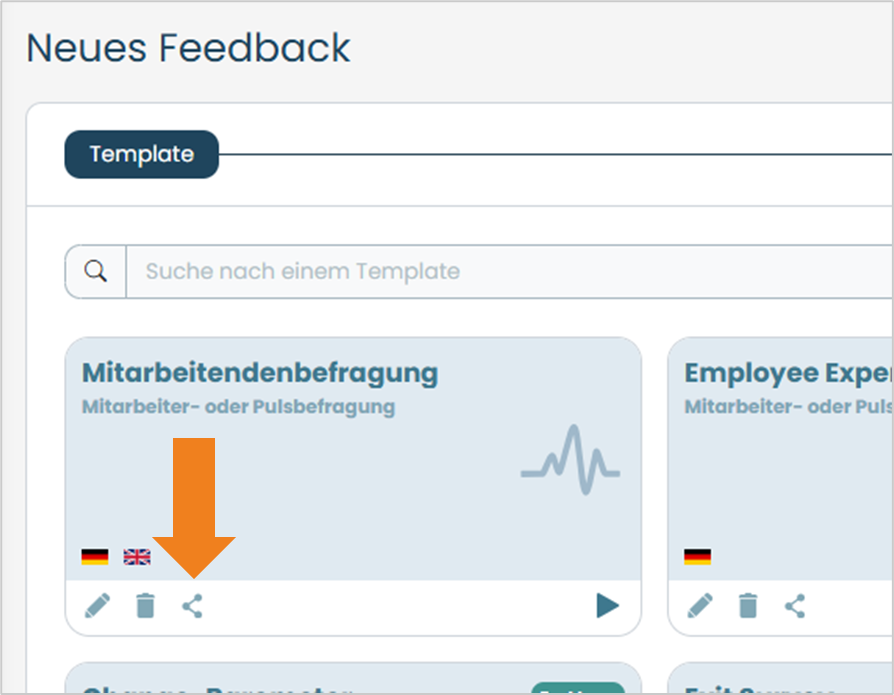Open the Employee Experience card title
The width and height of the screenshot is (894, 695).
(788, 373)
